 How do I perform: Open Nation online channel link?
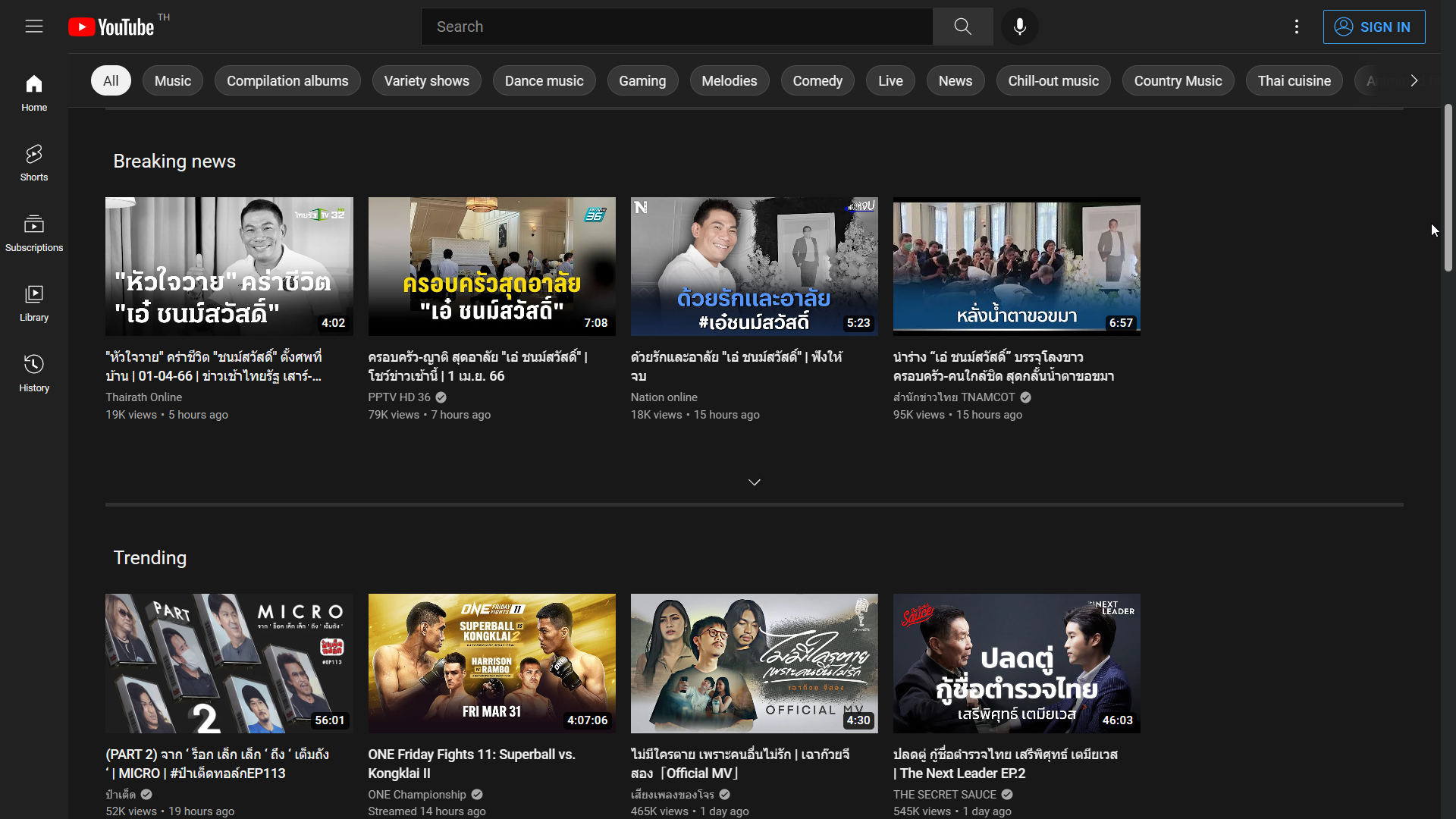(x=664, y=397)
